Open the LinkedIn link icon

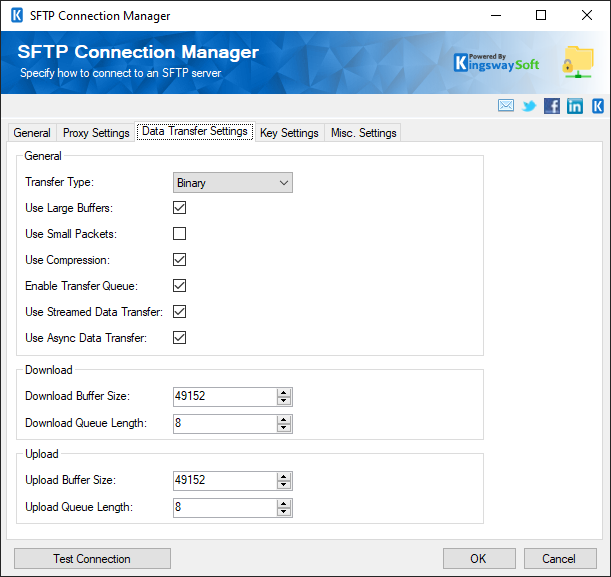(x=575, y=106)
